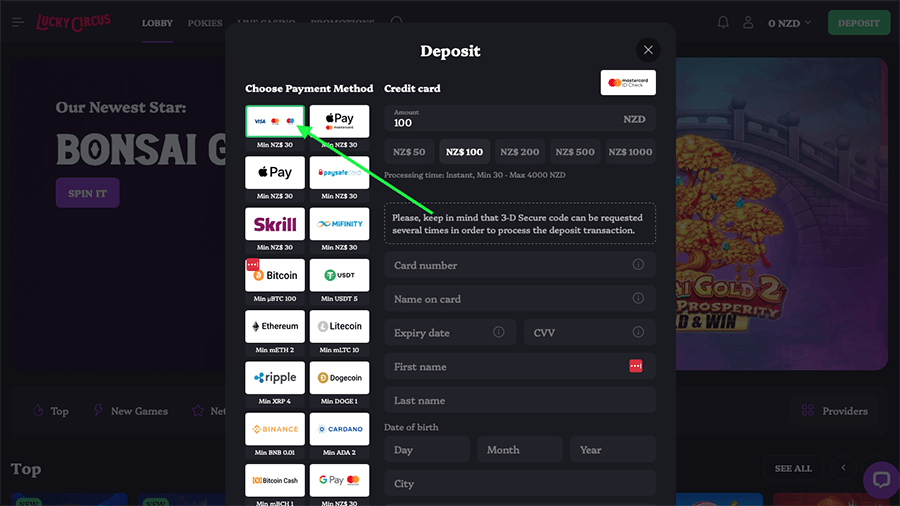Choose the plain Apple Pay payment tile

point(275,172)
